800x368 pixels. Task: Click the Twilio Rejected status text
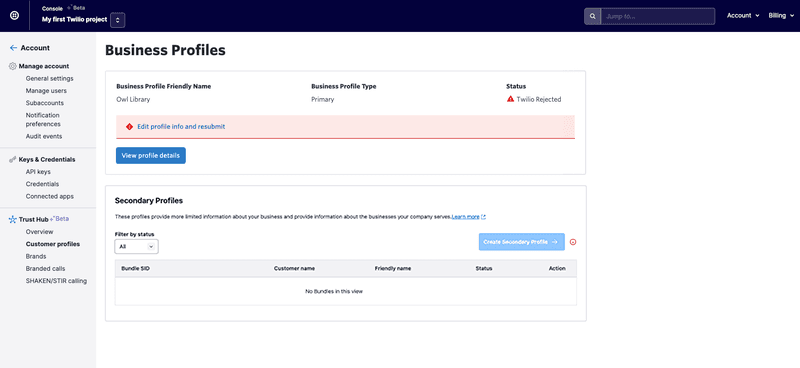539,100
